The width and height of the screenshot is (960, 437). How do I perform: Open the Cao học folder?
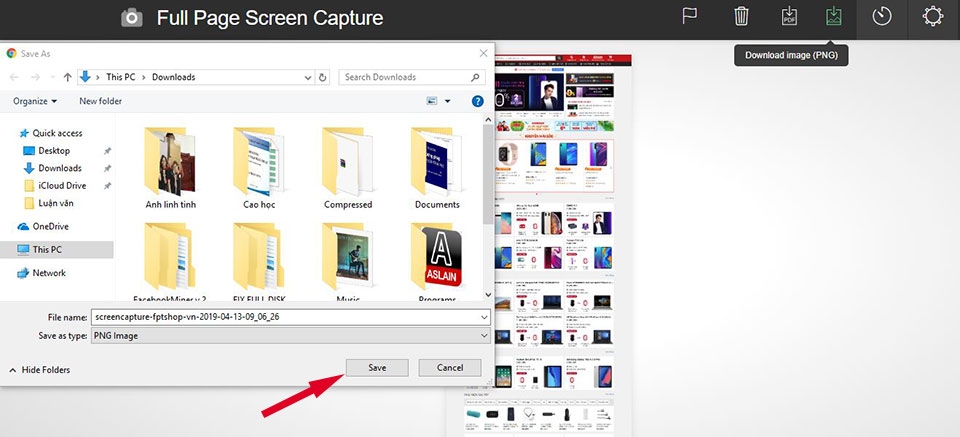pos(259,169)
